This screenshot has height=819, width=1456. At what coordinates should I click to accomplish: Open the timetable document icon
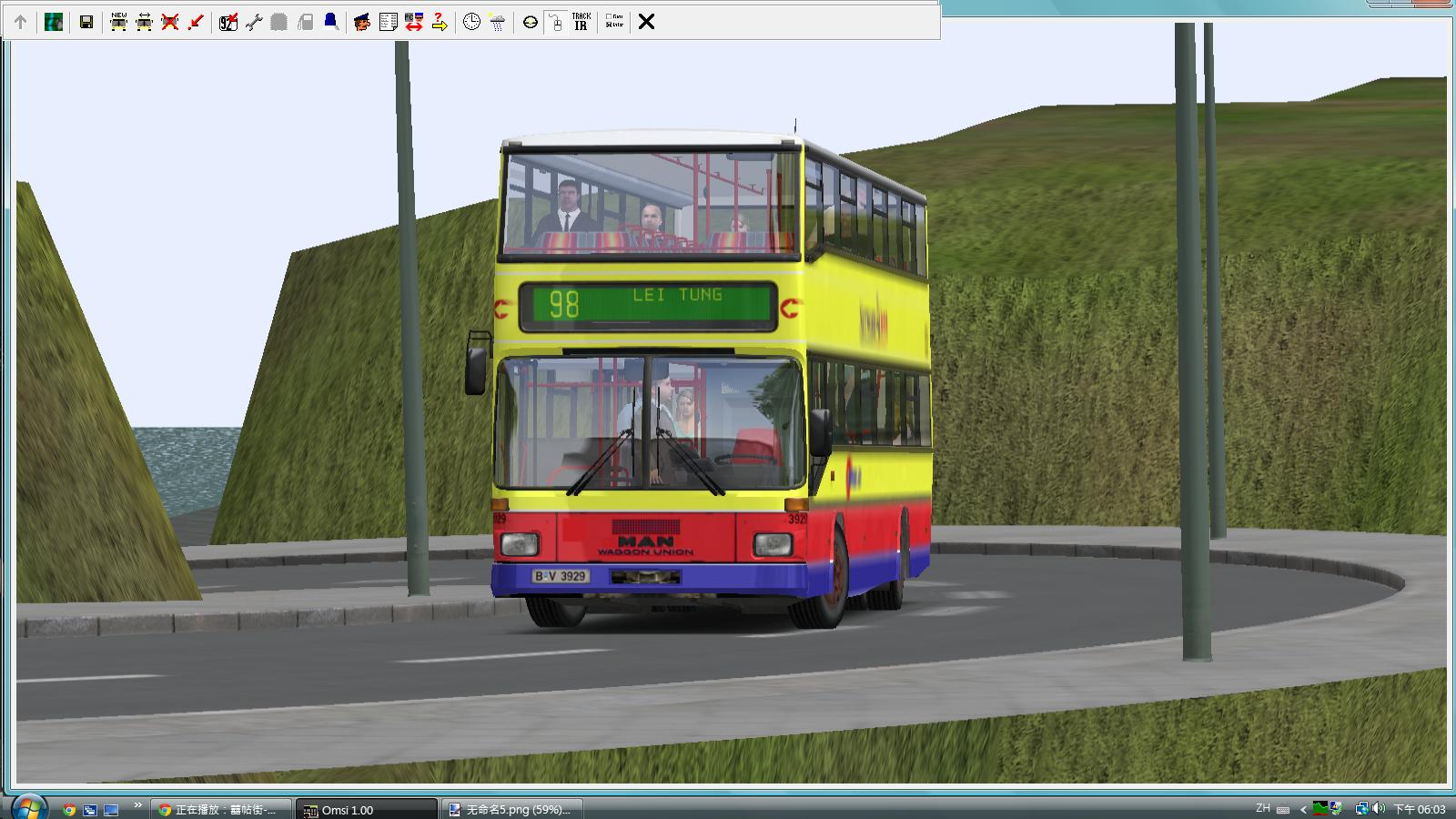(389, 22)
